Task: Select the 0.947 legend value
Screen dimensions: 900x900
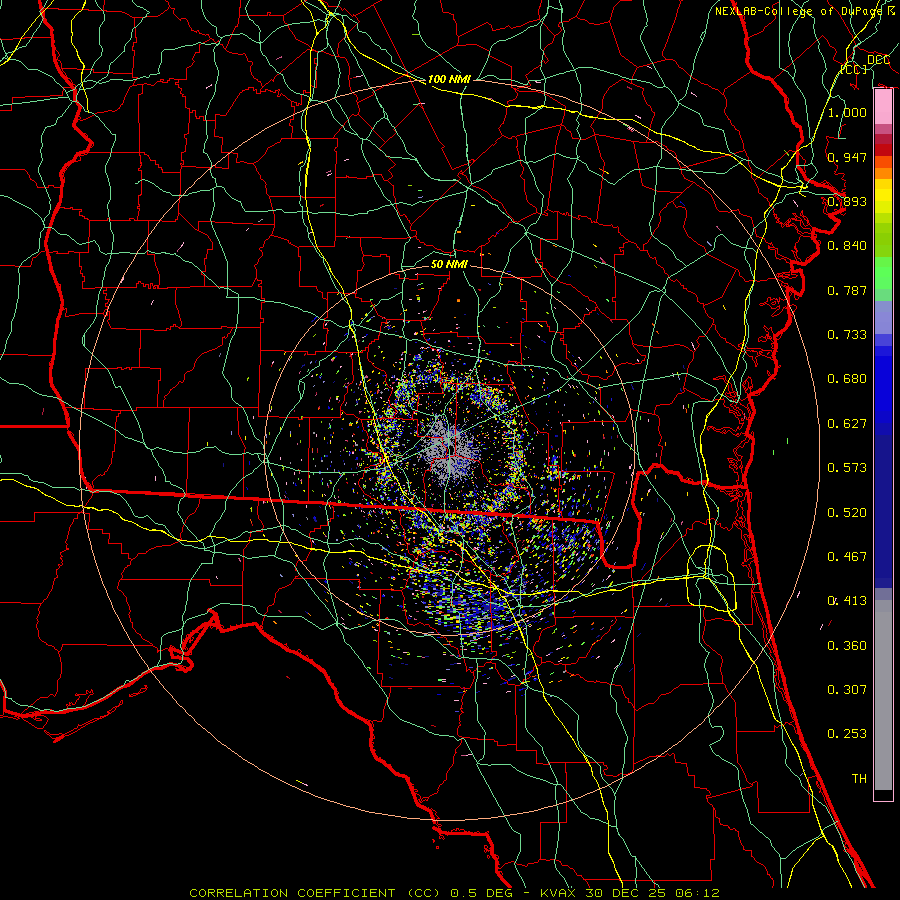Action: [847, 157]
